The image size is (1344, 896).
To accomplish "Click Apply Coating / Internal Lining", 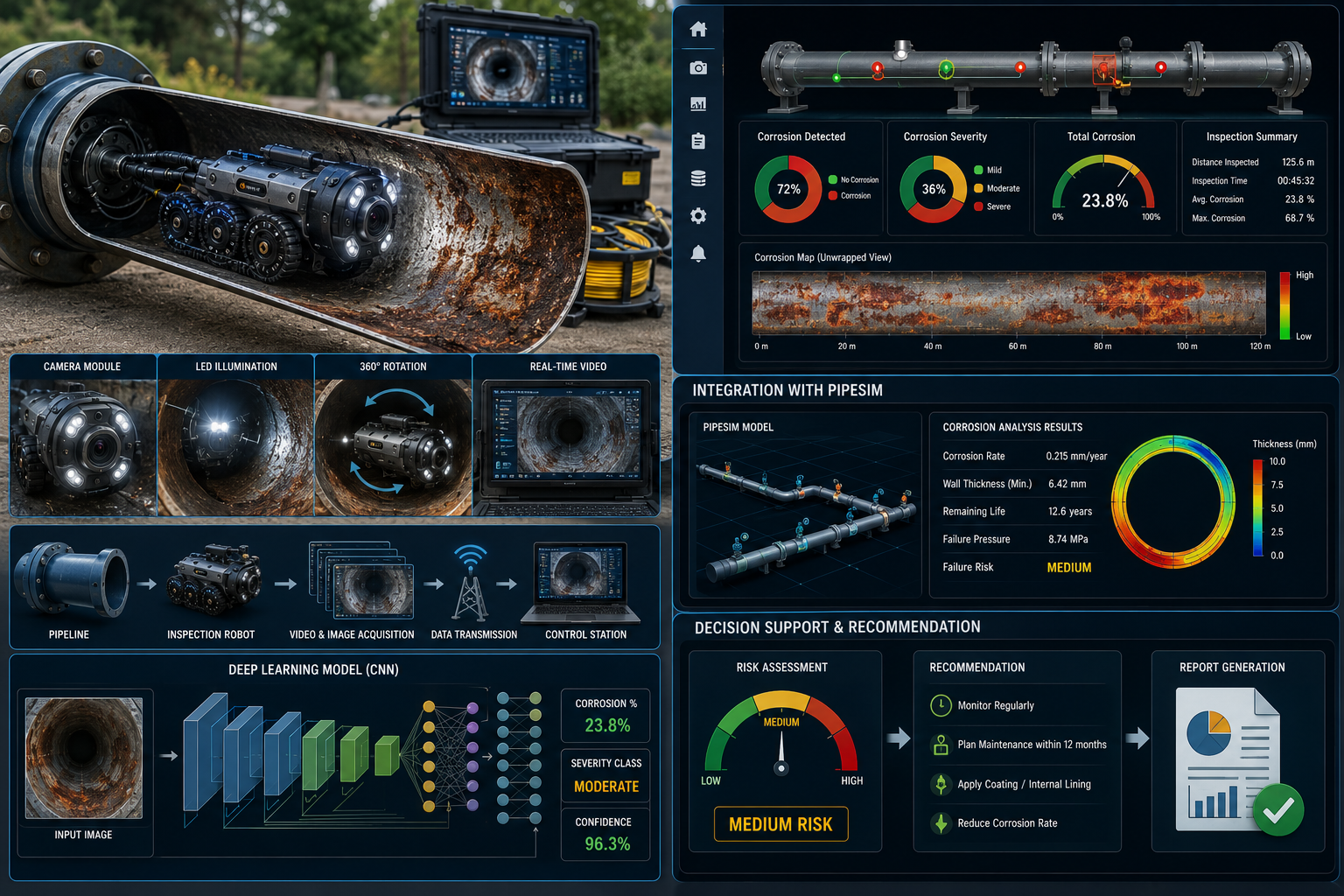I will [1024, 784].
